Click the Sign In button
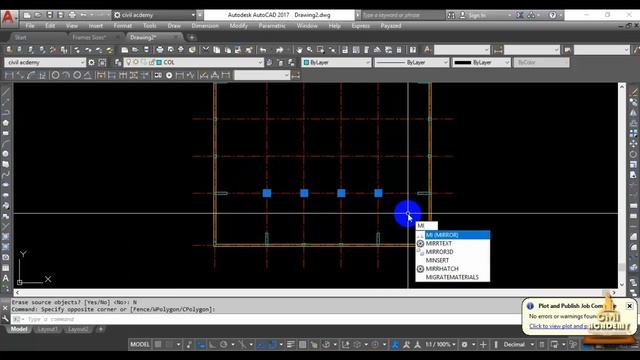Image resolution: width=640 pixels, height=360 pixels. (x=477, y=15)
